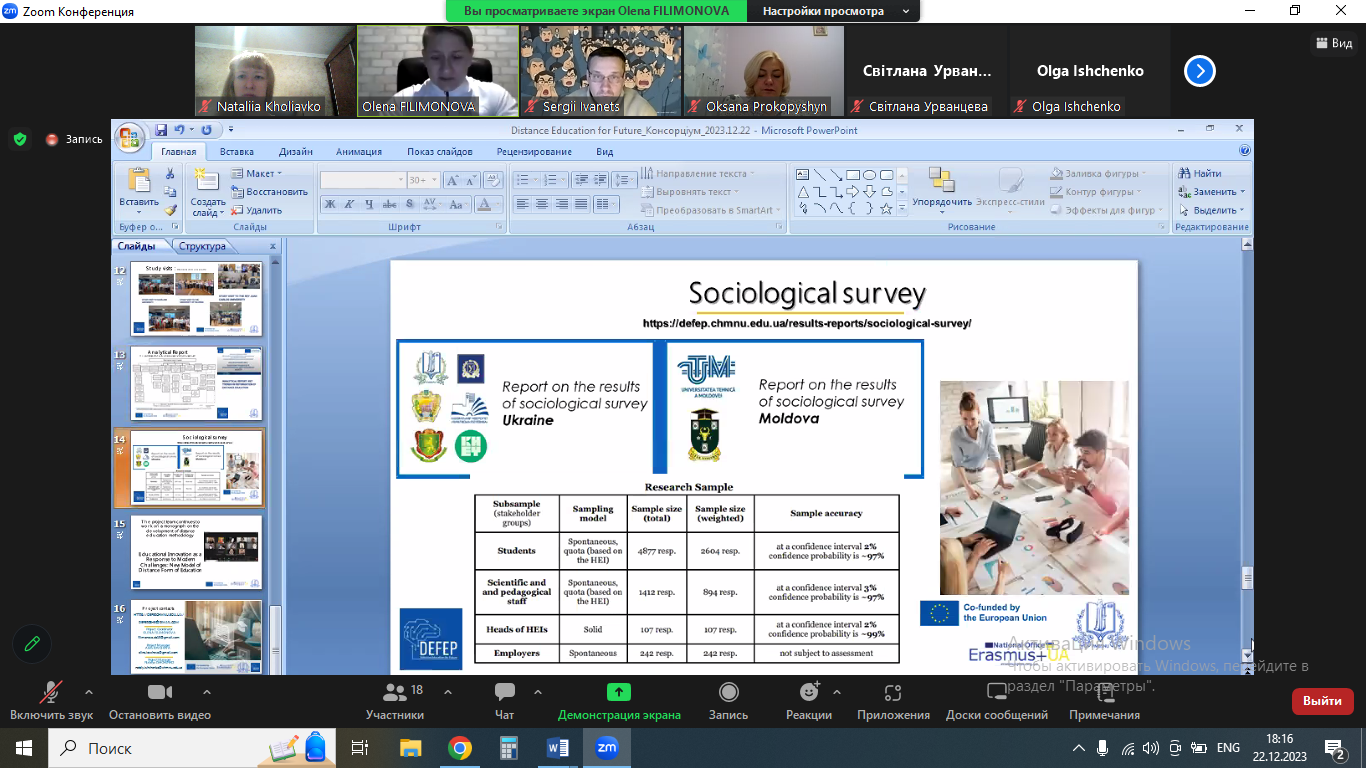Screen dimensions: 1366x768
Task: Expand the Настройки просмотра dropdown
Action: 833,11
